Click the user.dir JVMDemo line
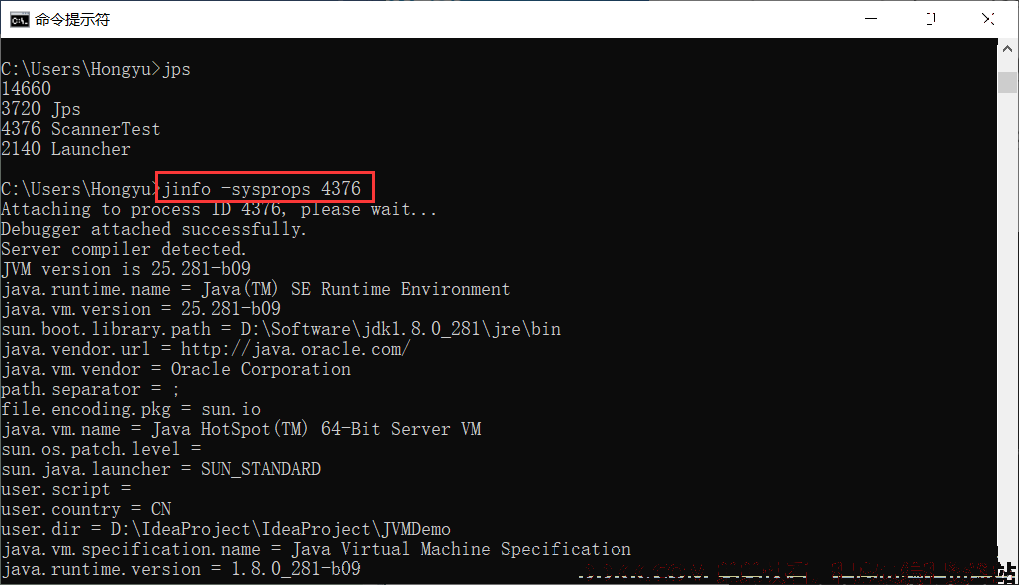Image resolution: width=1019 pixels, height=585 pixels. click(226, 529)
